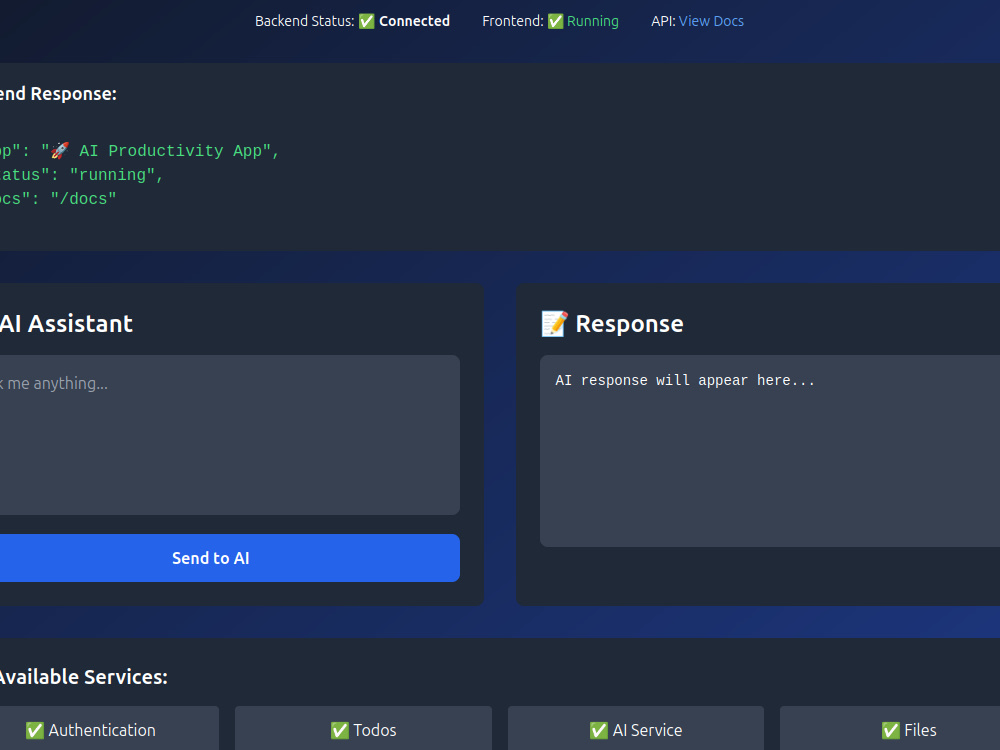Click the AI response output box
The image size is (1000, 750).
770,451
